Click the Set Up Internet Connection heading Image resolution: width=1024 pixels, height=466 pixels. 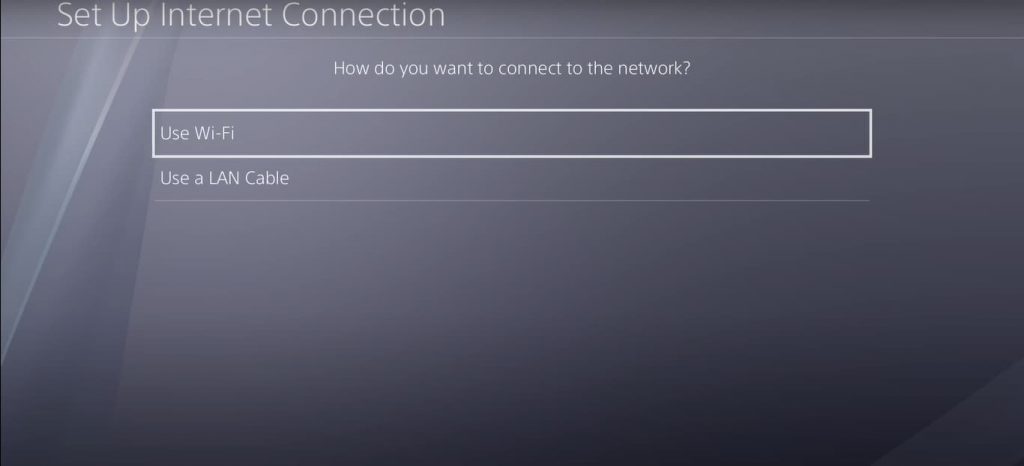coord(251,14)
